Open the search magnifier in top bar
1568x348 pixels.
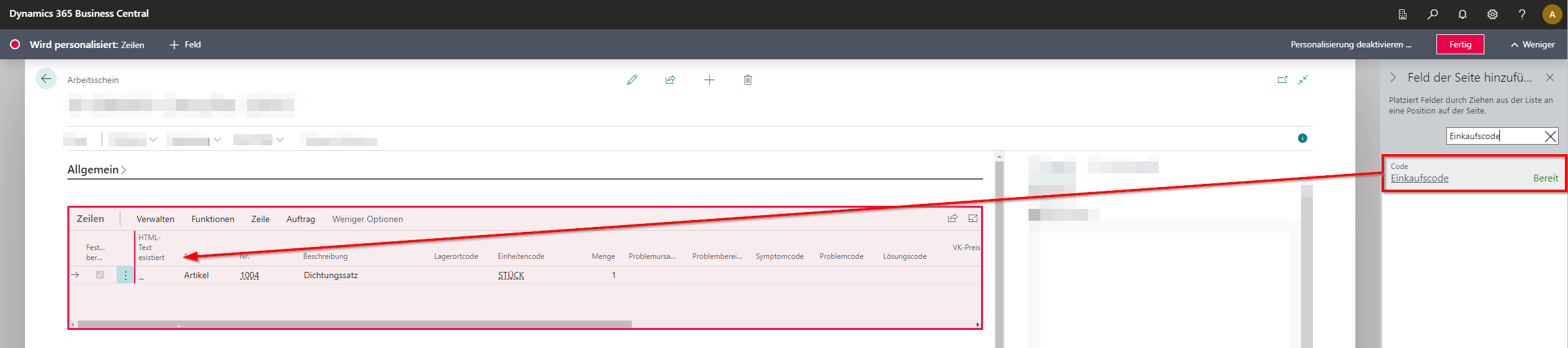1433,14
